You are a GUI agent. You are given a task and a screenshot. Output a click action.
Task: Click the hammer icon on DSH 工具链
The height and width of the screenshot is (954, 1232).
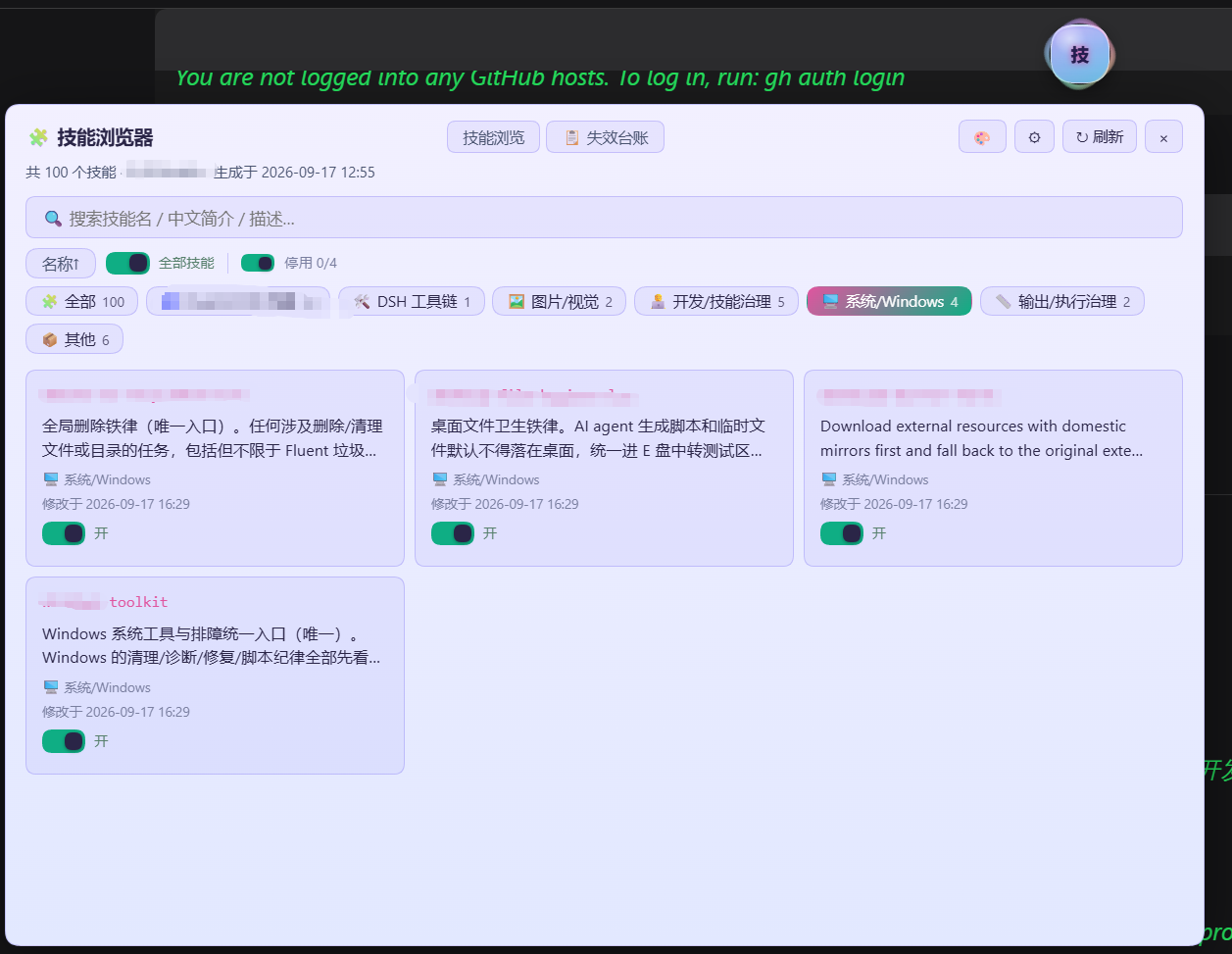(362, 302)
